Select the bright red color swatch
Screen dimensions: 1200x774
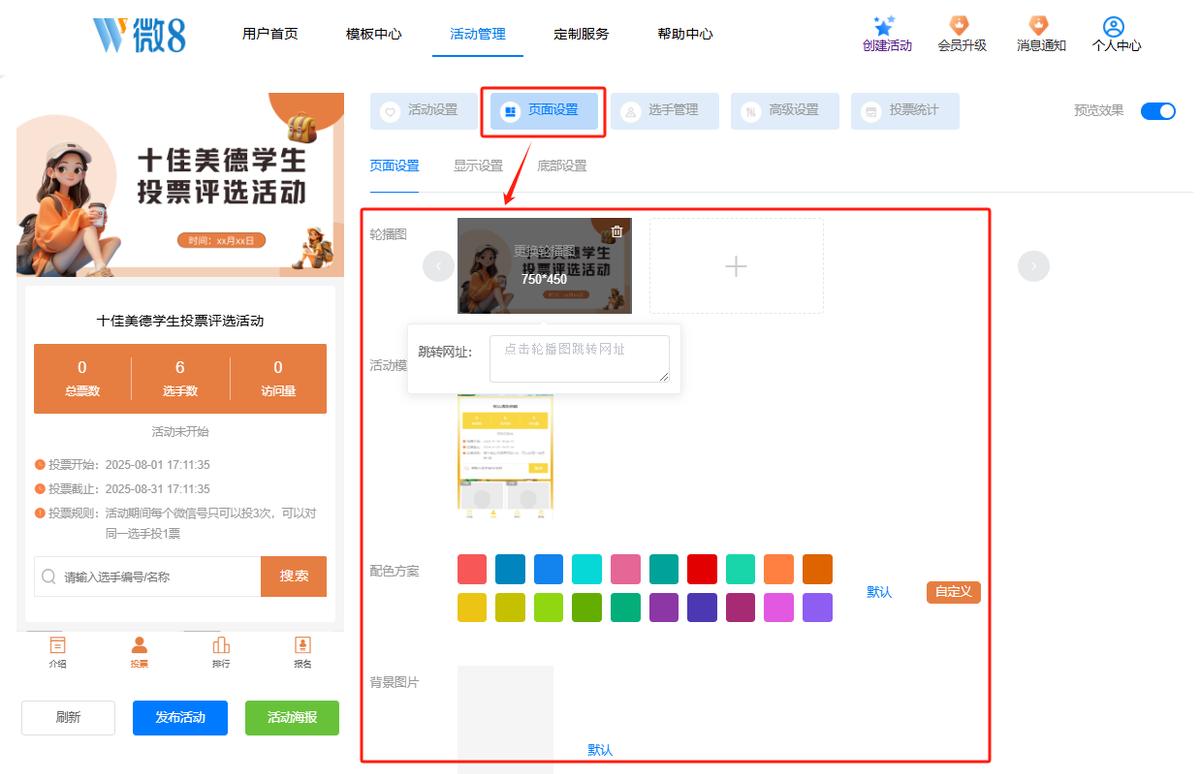pos(702,569)
